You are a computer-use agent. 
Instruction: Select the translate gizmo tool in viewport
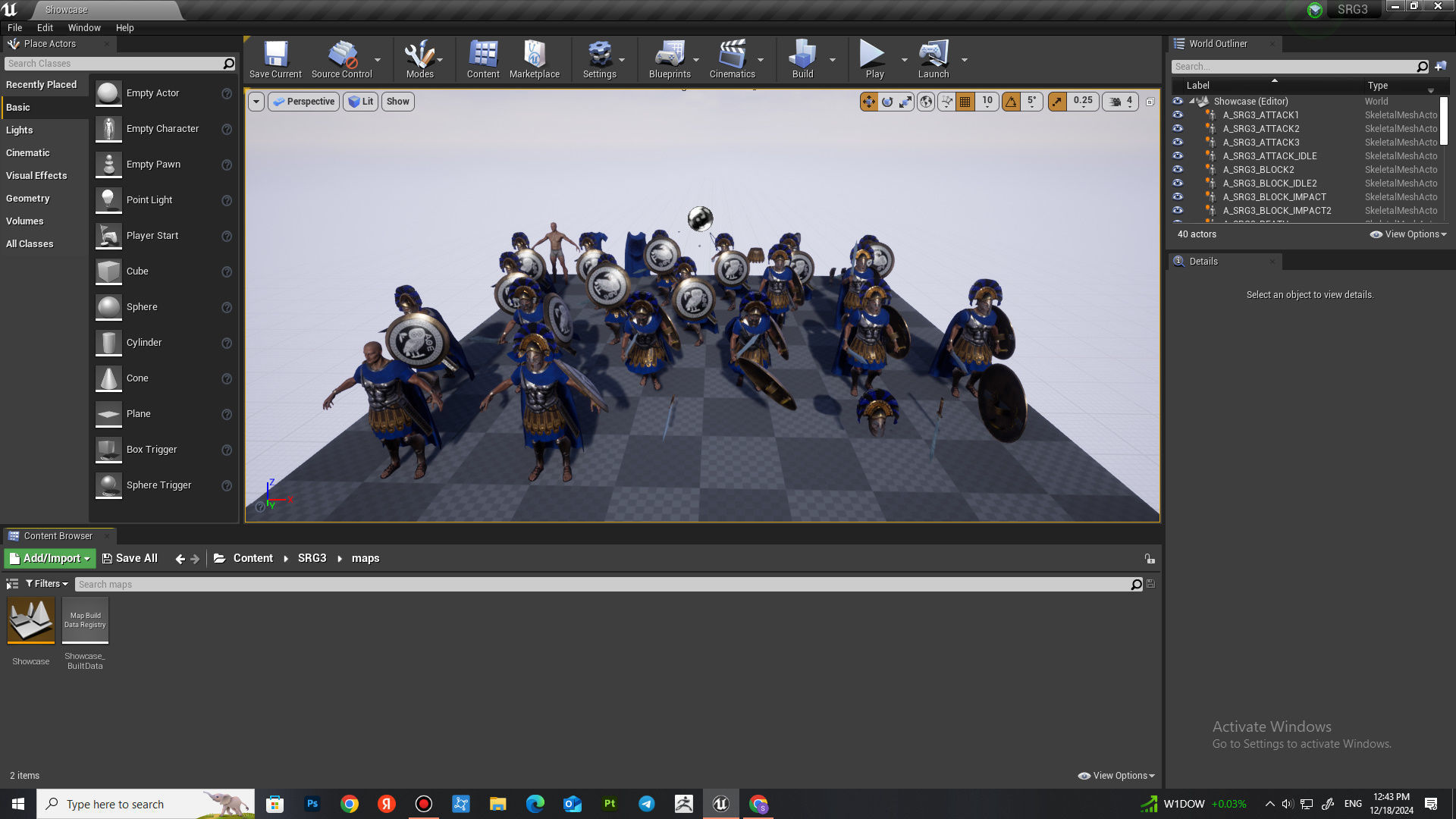tap(868, 102)
